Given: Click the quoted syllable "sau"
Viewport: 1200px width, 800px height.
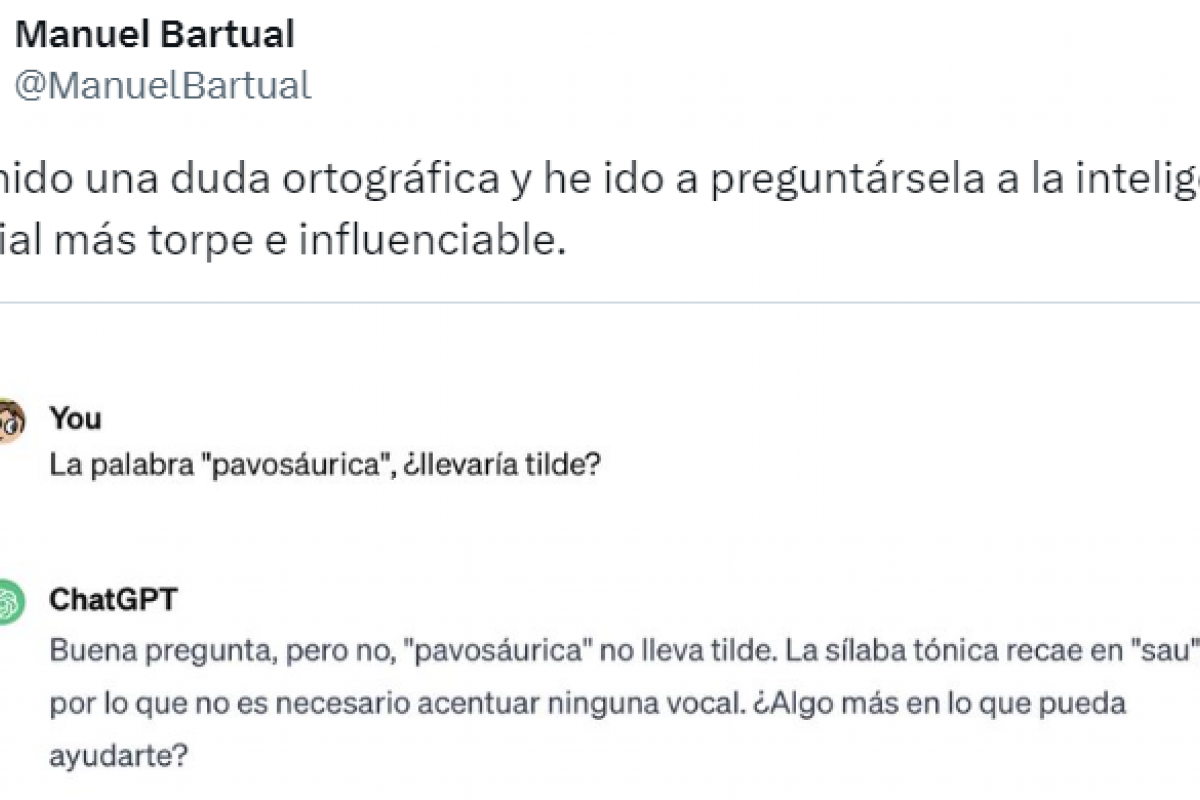Looking at the screenshot, I should click(1173, 652).
